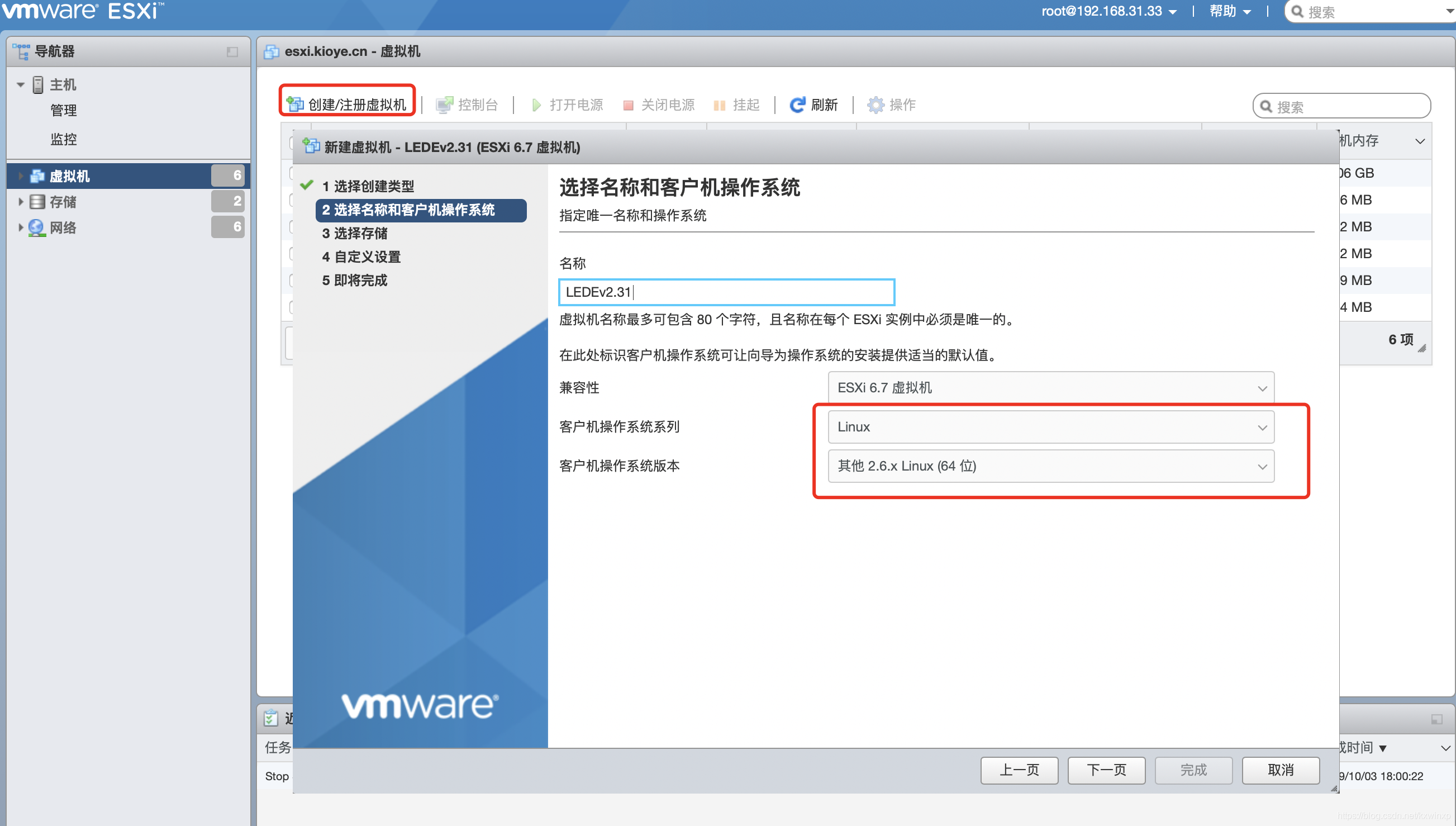The height and width of the screenshot is (826, 1456).
Task: Open the 客户机操作系统版本 dropdown
Action: (1050, 466)
